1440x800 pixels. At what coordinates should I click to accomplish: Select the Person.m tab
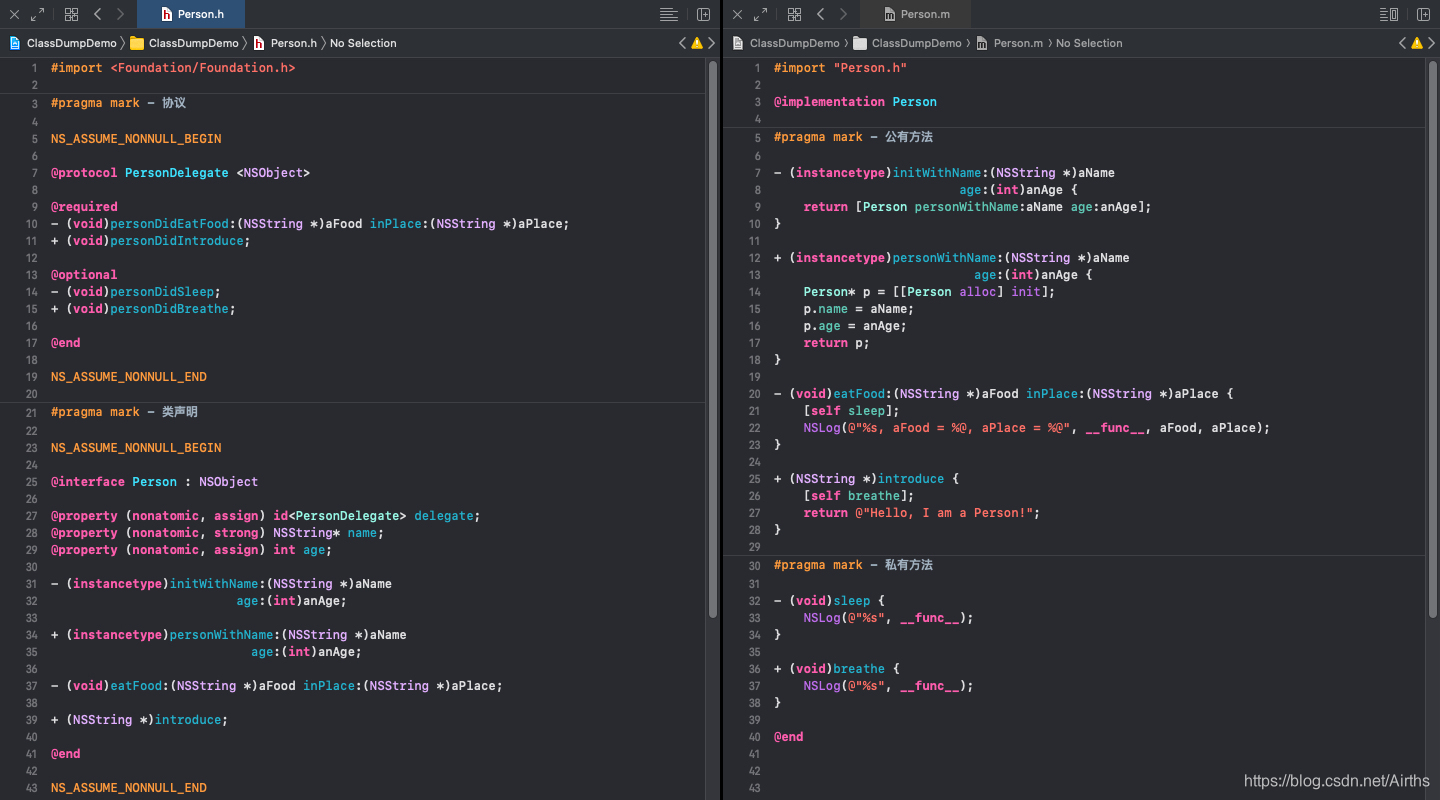915,14
